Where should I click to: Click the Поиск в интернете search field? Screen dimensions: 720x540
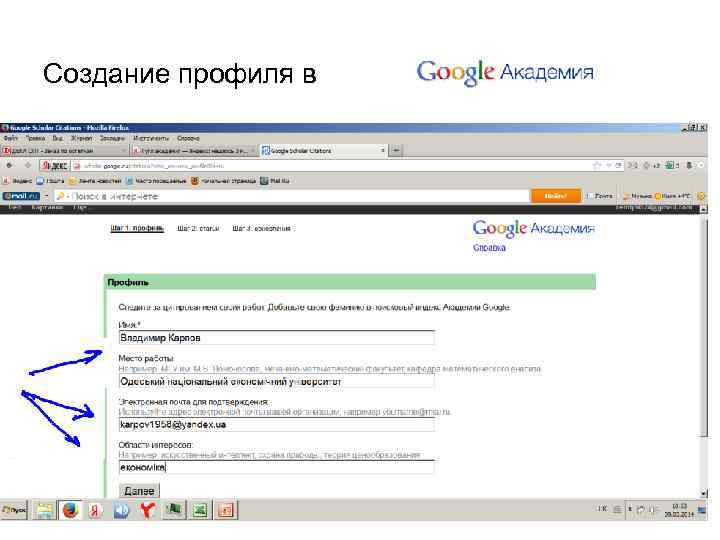coord(294,197)
